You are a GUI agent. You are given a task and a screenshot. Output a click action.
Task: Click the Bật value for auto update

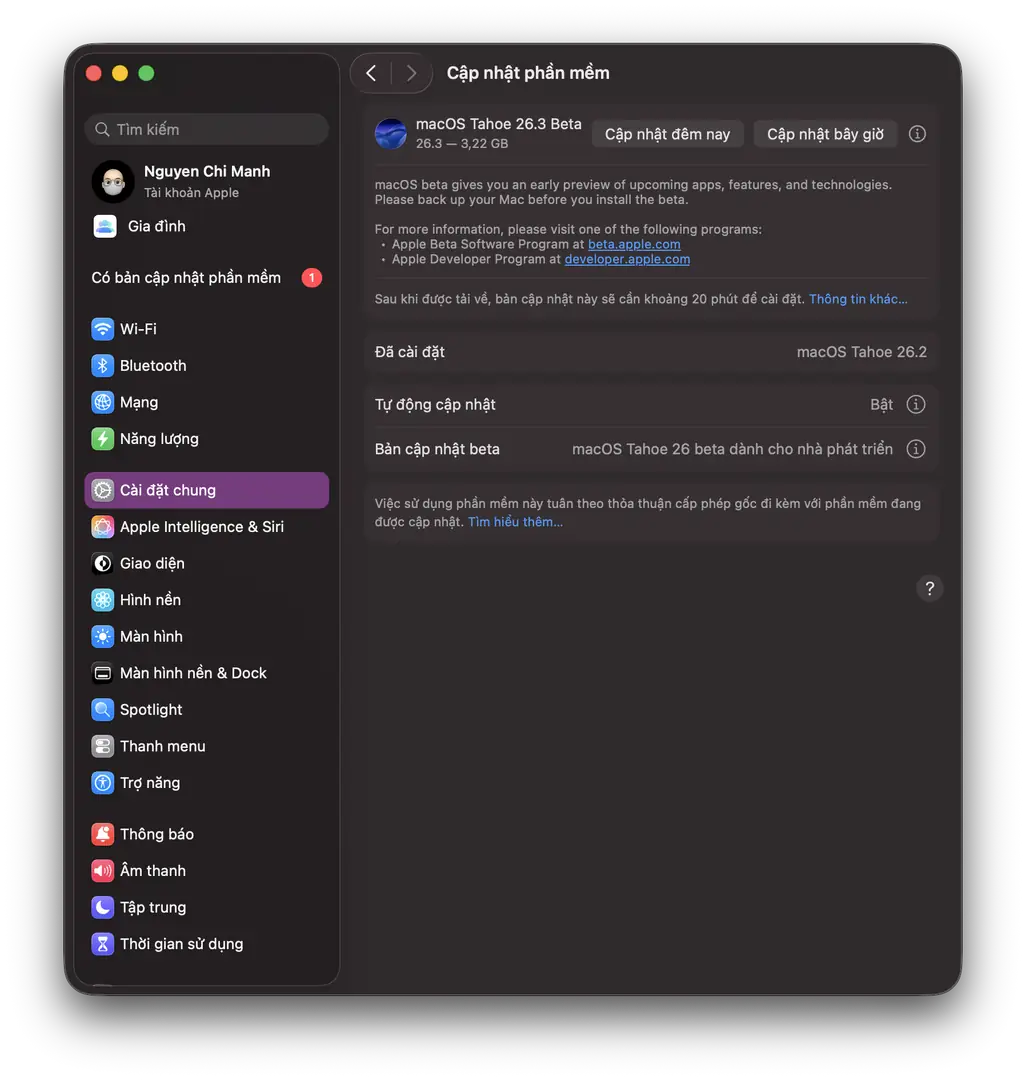coord(881,404)
